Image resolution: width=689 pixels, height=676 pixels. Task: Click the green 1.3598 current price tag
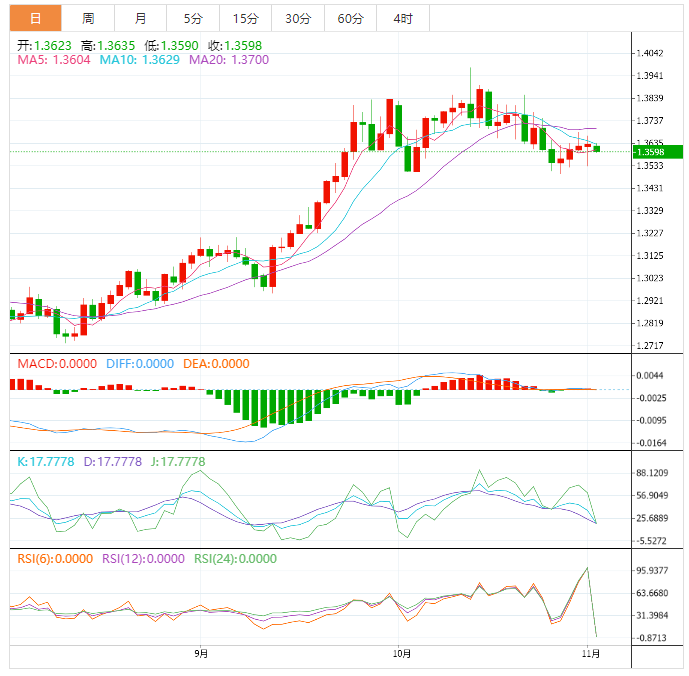657,152
